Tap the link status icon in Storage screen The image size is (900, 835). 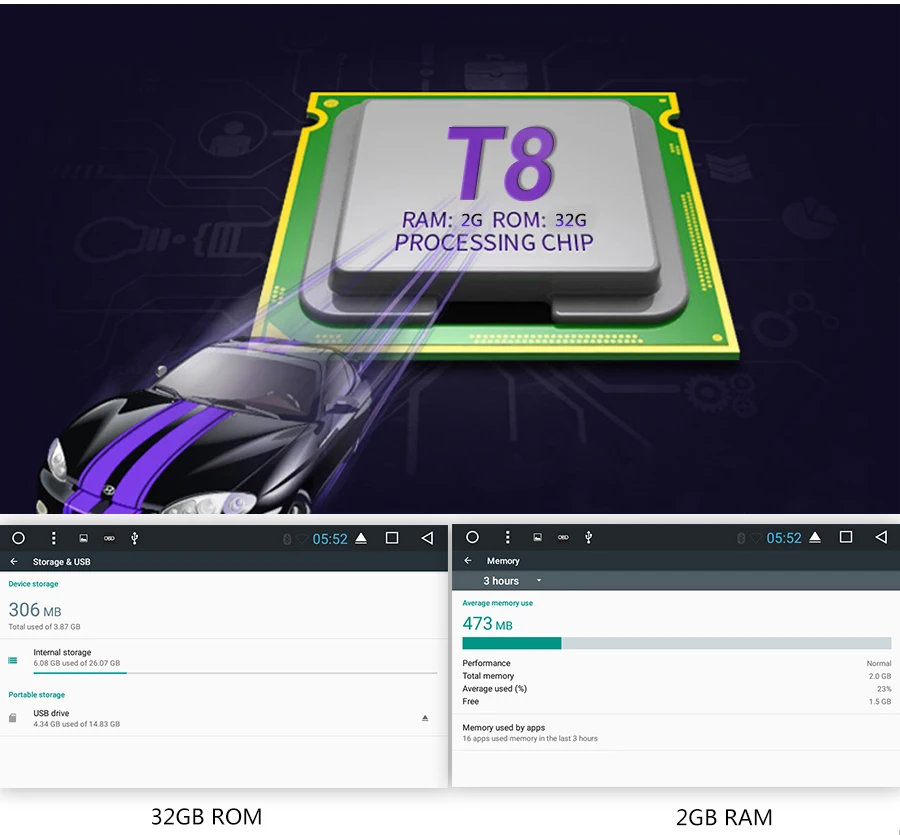[x=109, y=538]
